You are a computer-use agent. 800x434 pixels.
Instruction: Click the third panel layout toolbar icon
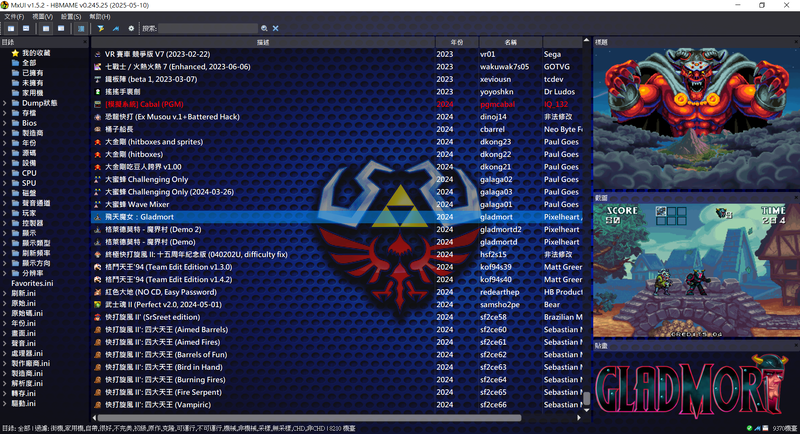click(x=46, y=29)
